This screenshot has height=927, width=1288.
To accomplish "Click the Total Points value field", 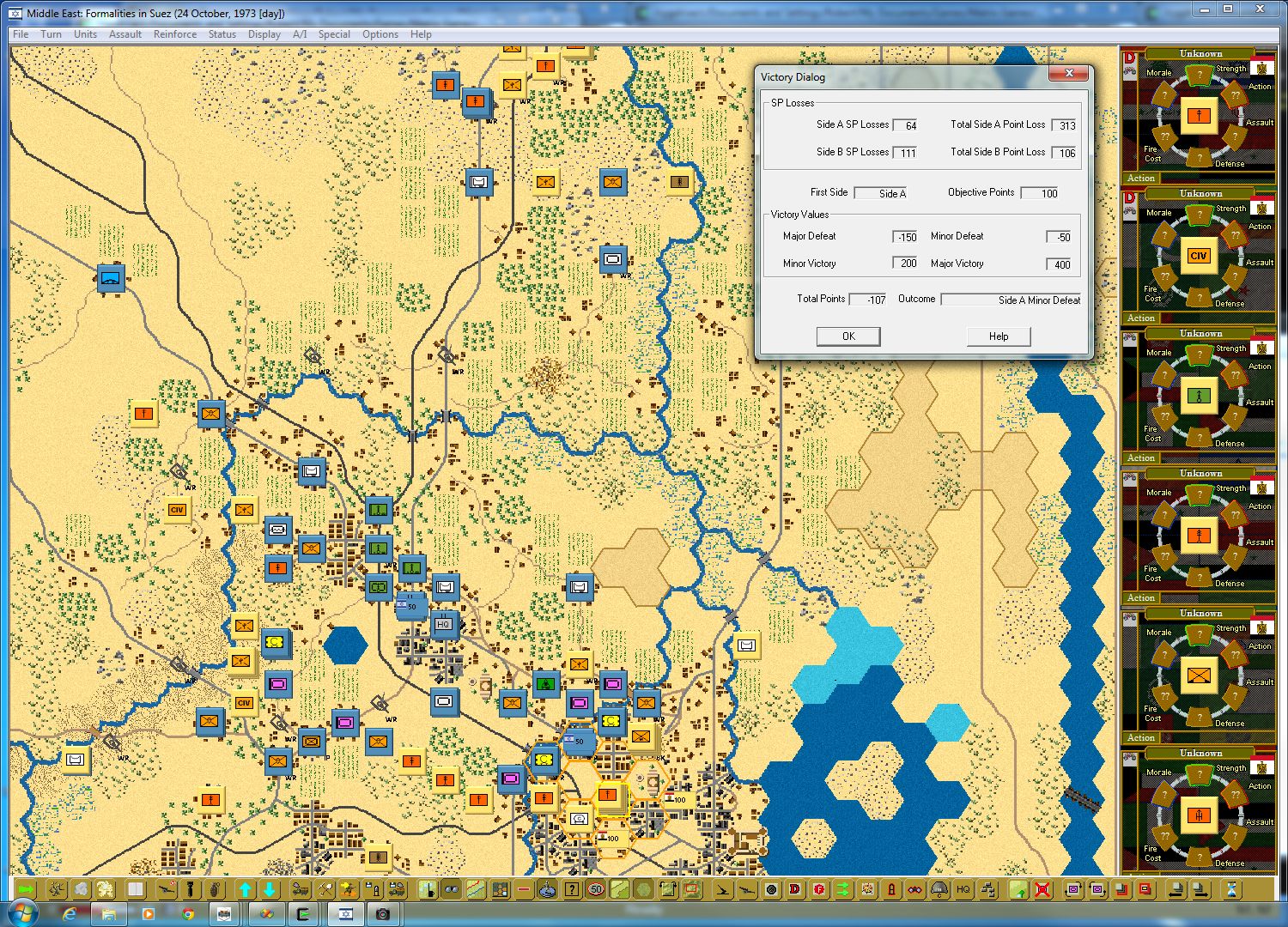I will point(868,300).
